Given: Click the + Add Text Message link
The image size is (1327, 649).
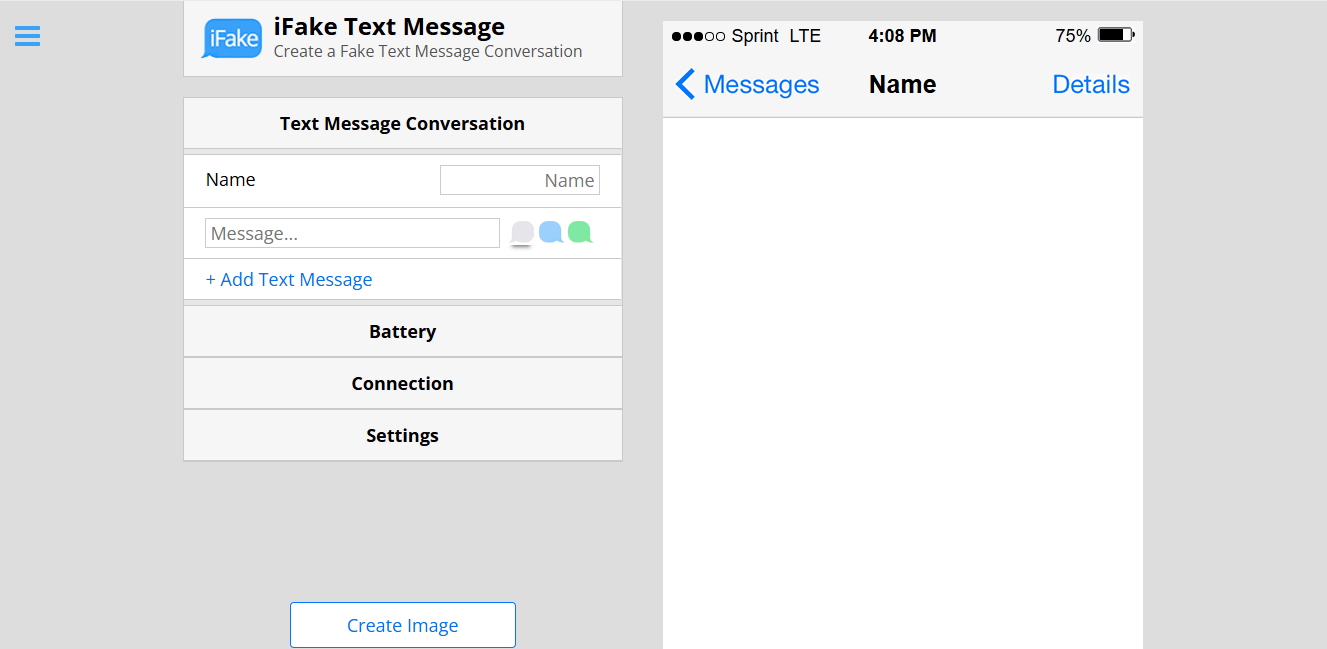Looking at the screenshot, I should pos(289,280).
